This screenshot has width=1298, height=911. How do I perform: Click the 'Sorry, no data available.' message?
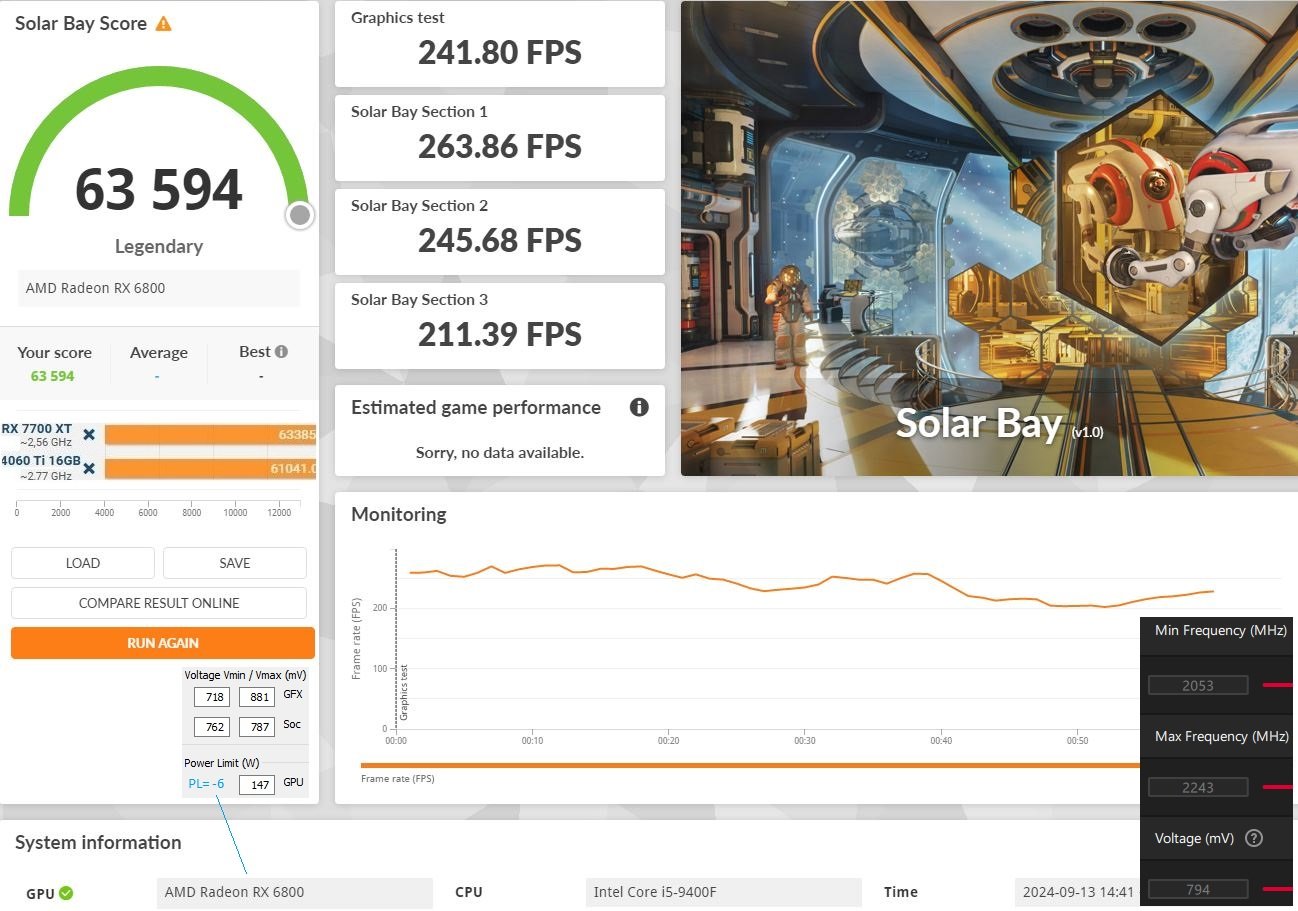click(500, 452)
